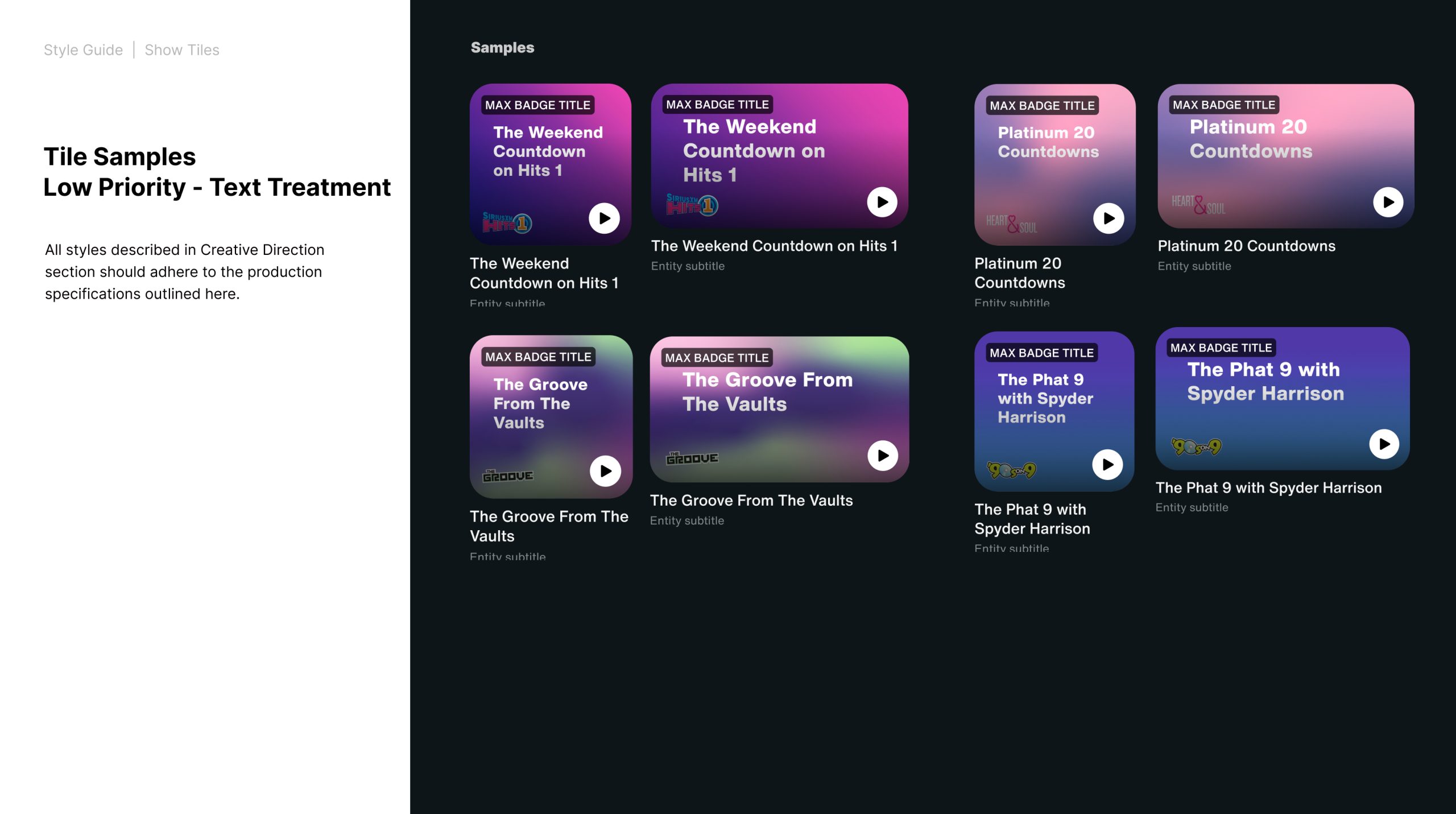The width and height of the screenshot is (1456, 814).
Task: Click the Heart & Soul logo on the square tile
Action: pyautogui.click(x=1011, y=224)
